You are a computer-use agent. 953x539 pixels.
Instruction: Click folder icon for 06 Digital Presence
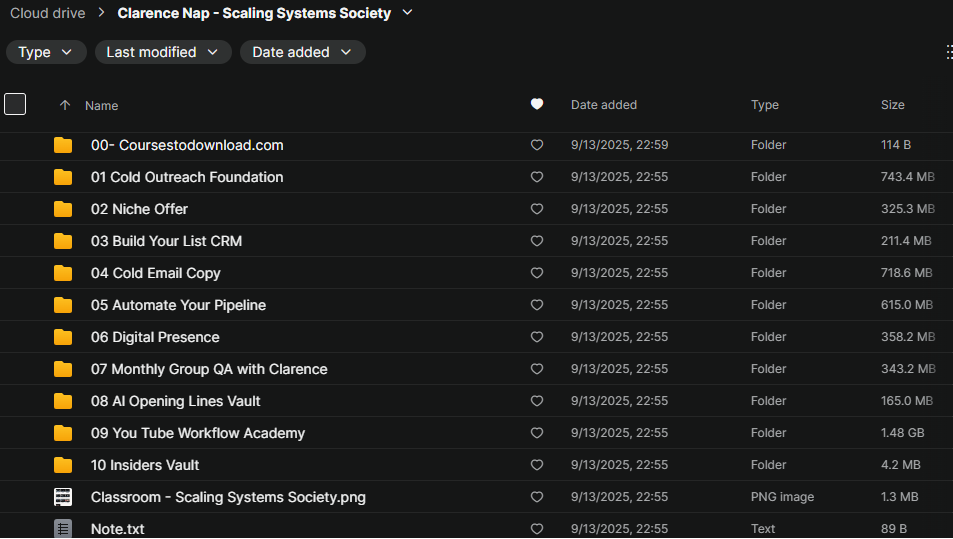[x=63, y=337]
